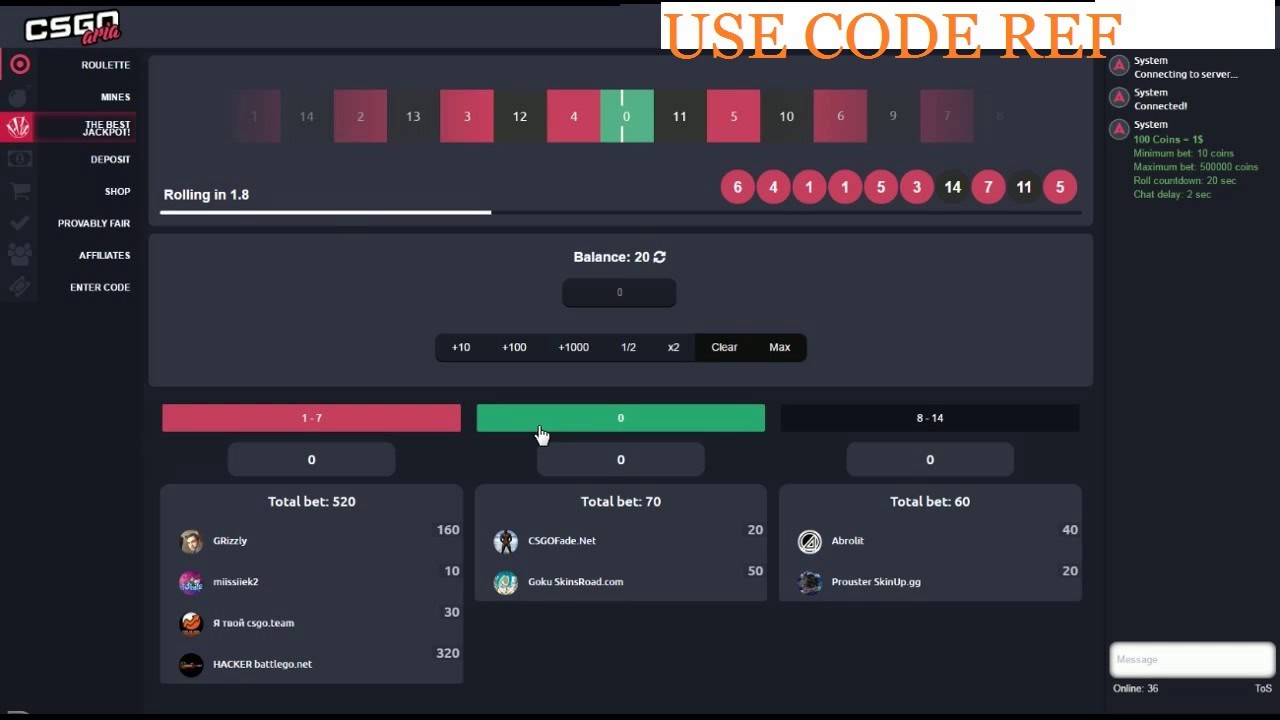Screen dimensions: 1280x720
Task: Click the 12 tile on the wheel
Action: pyautogui.click(x=520, y=116)
